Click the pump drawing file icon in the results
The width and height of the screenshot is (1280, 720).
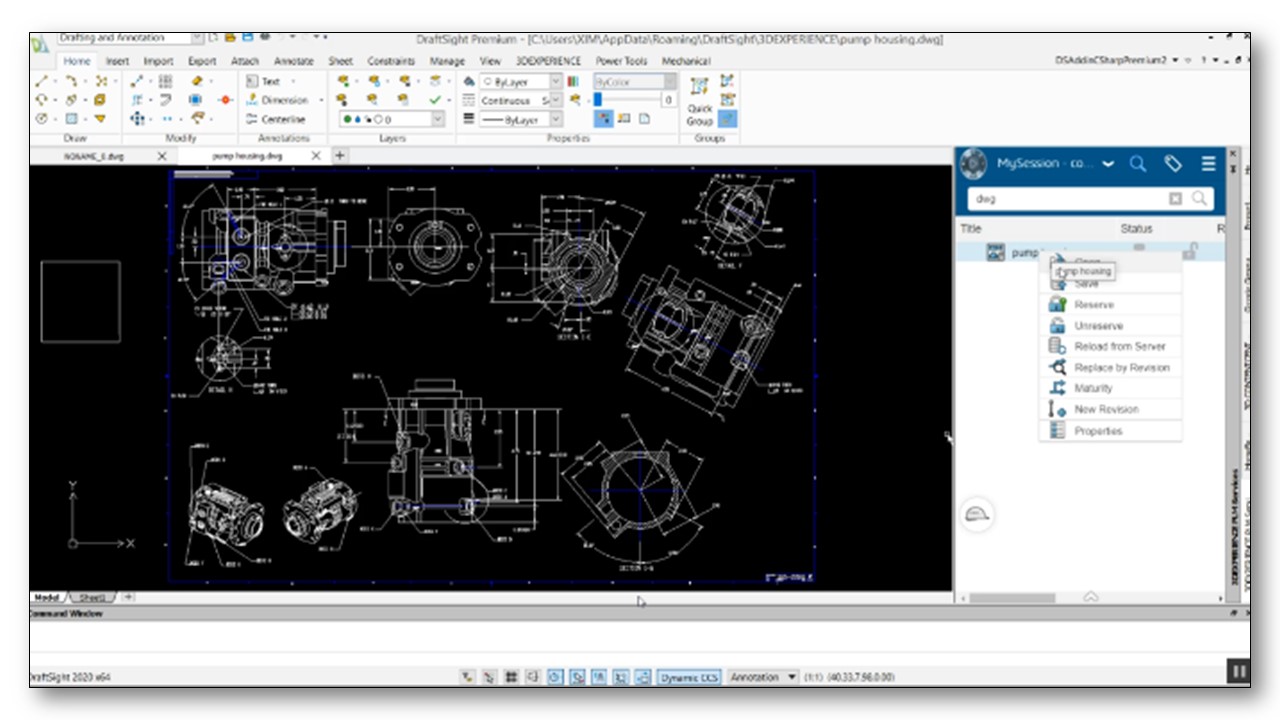coord(995,252)
